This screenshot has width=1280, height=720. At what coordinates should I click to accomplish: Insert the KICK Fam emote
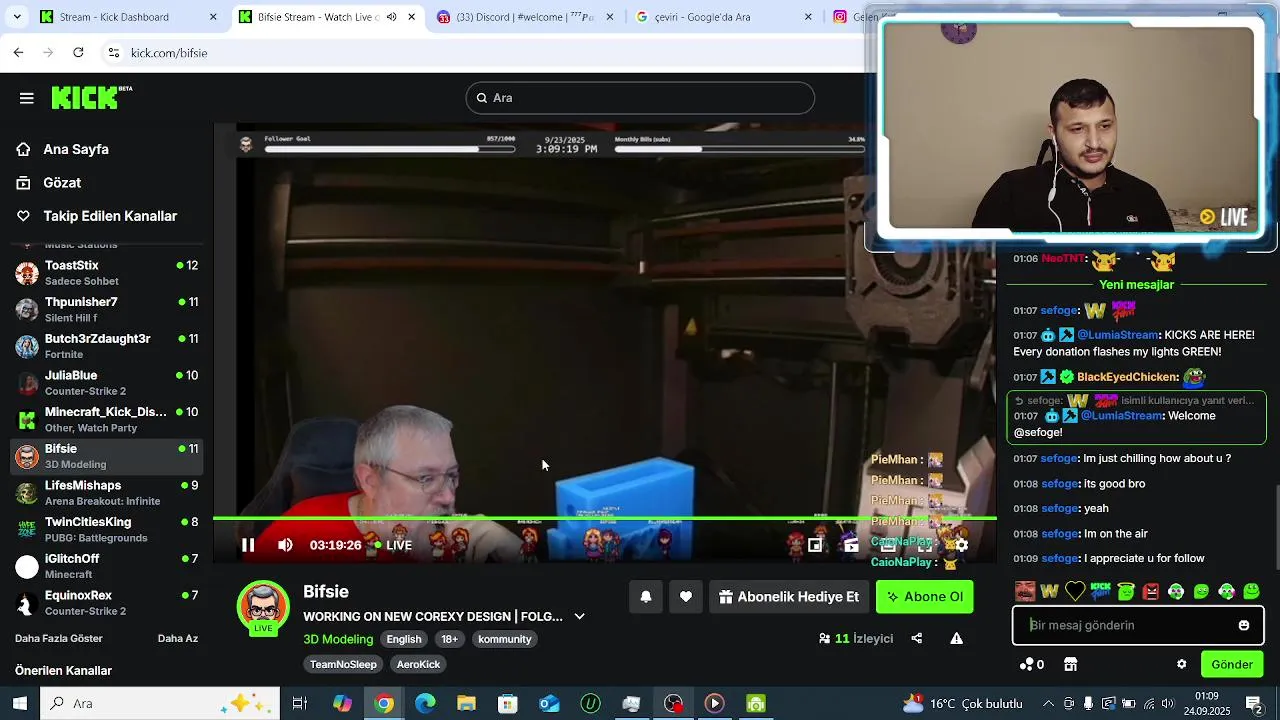coord(1100,591)
